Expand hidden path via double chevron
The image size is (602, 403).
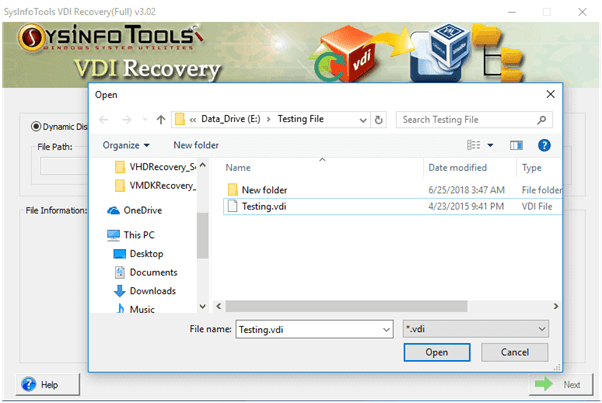coord(193,120)
